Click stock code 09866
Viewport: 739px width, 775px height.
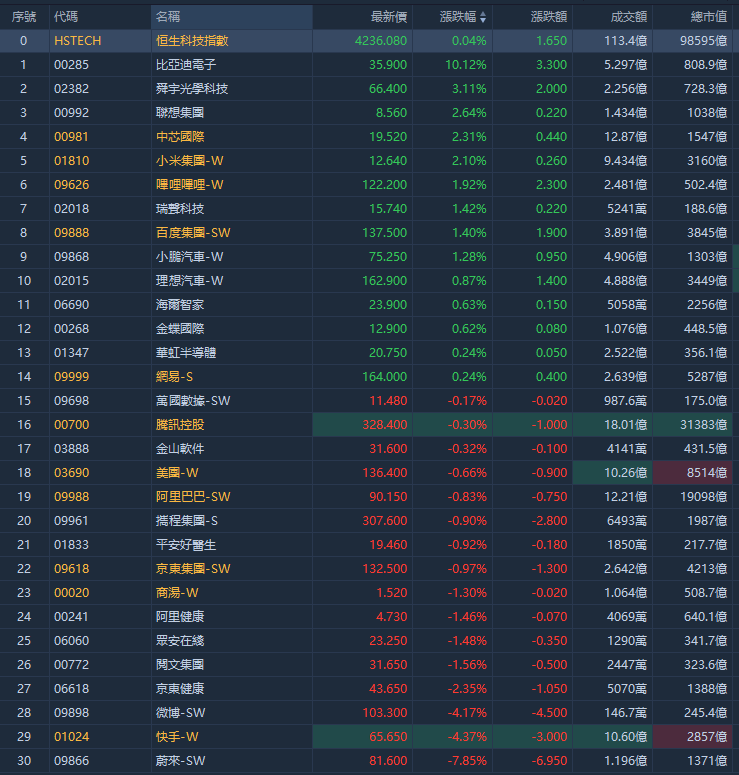pos(71,761)
